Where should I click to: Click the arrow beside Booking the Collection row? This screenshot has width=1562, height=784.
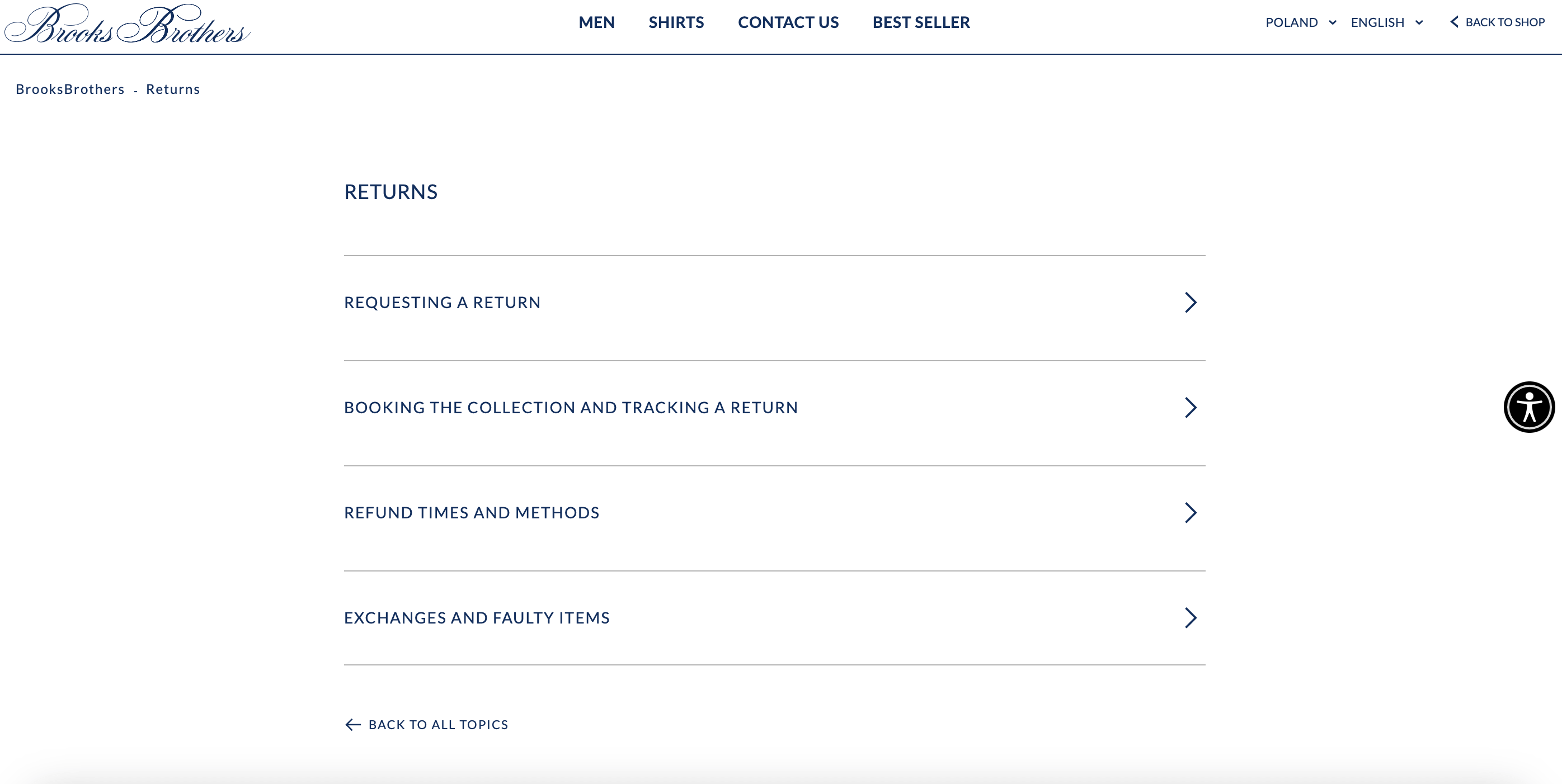(1191, 408)
